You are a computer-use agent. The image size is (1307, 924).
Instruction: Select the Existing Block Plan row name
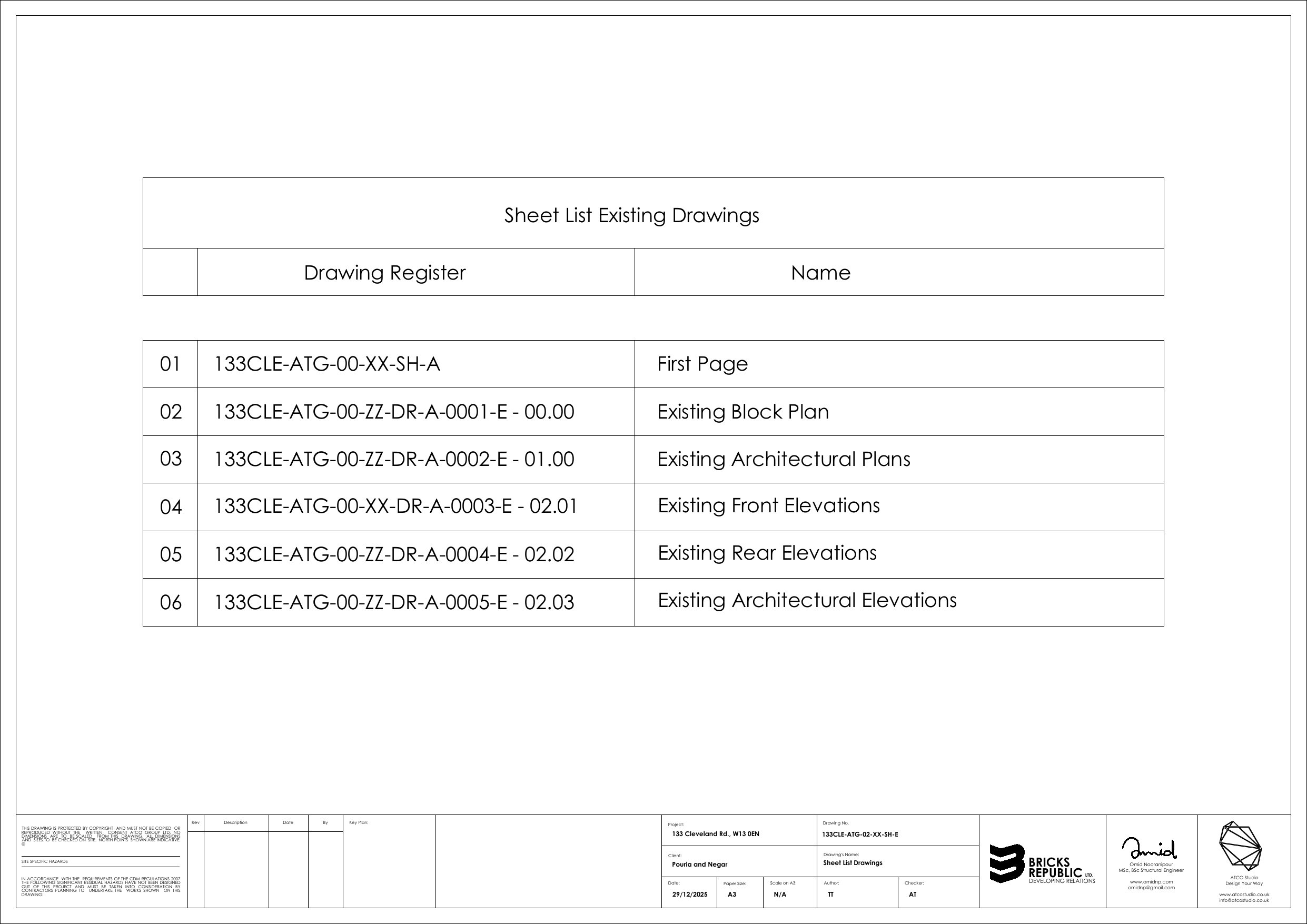click(743, 412)
